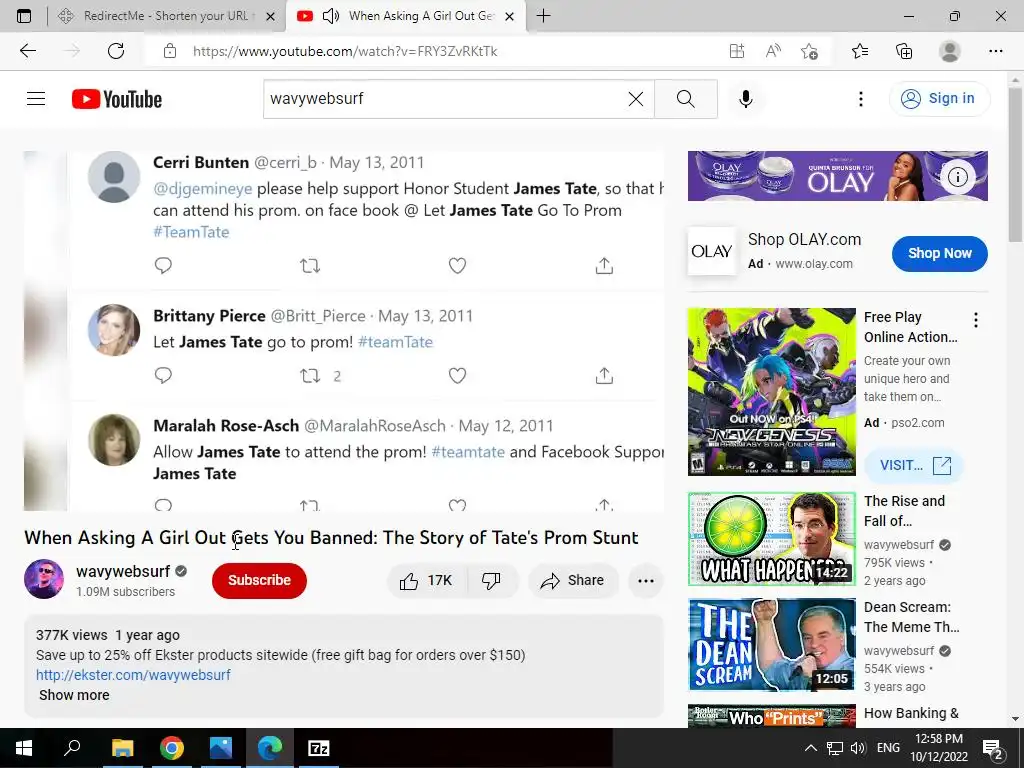Open Windows Start menu

click(24, 748)
